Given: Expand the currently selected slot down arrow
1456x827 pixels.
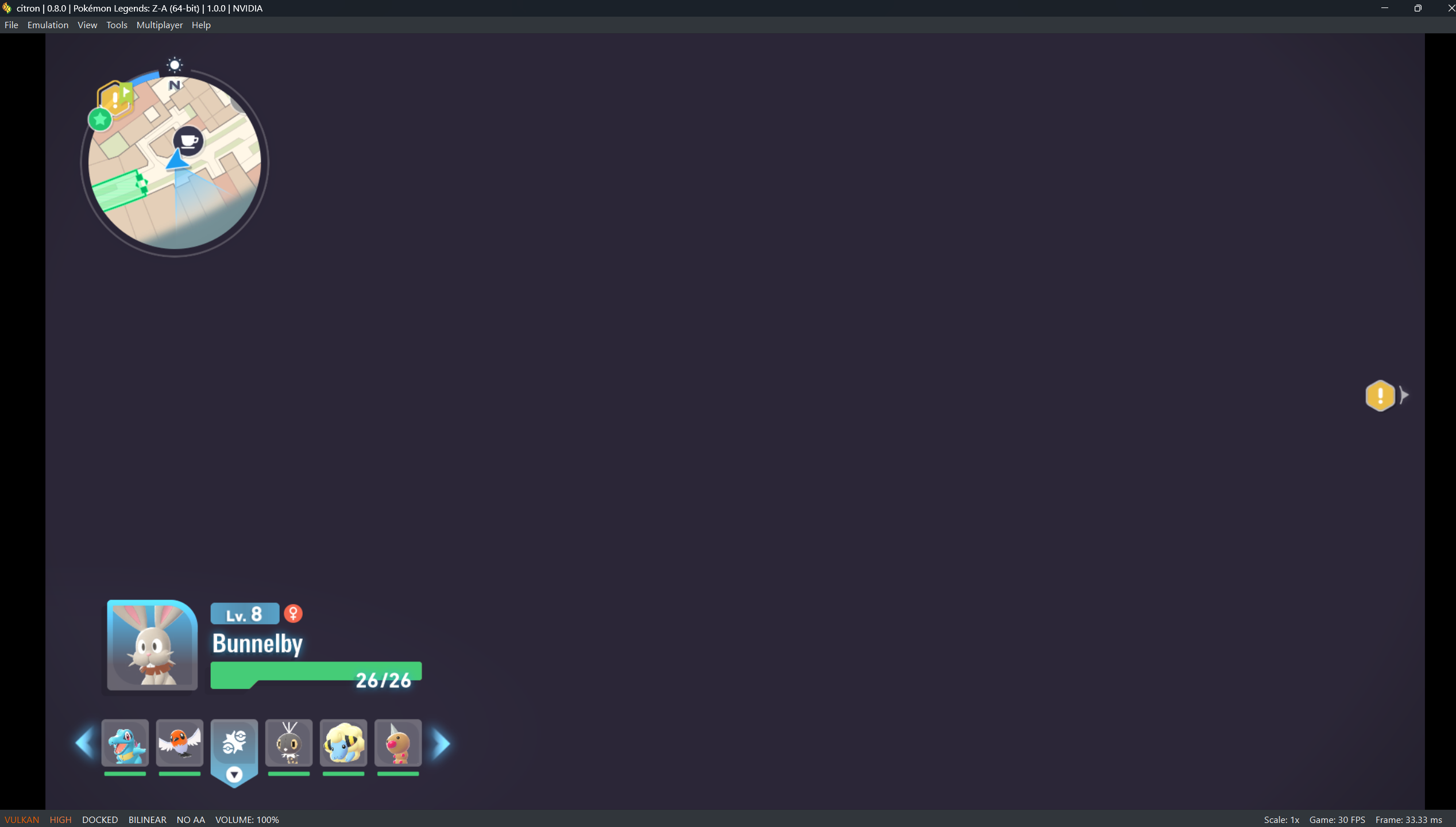Looking at the screenshot, I should (x=234, y=775).
